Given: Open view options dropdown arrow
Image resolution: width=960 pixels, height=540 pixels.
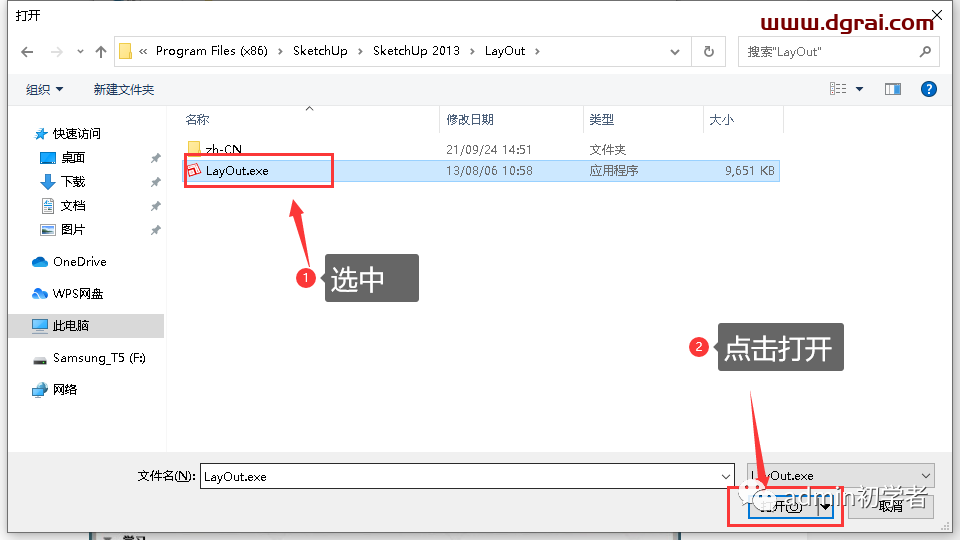Looking at the screenshot, I should point(860,89).
